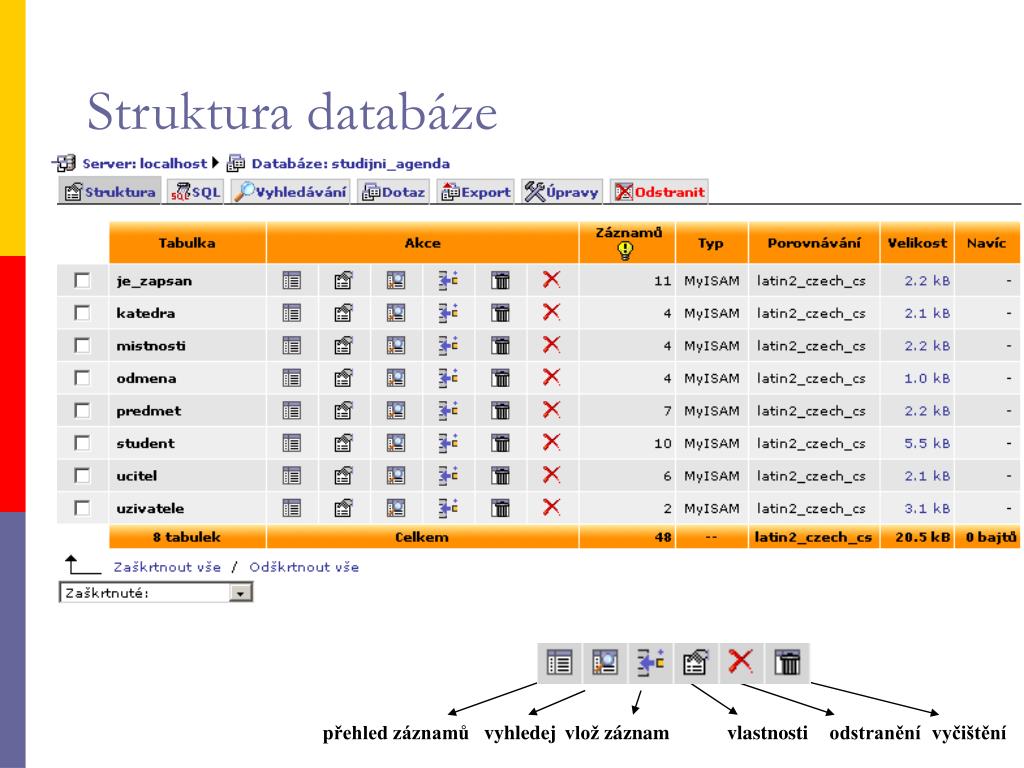This screenshot has height=768, width=1024.
Task: Click the 'Tabulka' column header
Action: 187,243
